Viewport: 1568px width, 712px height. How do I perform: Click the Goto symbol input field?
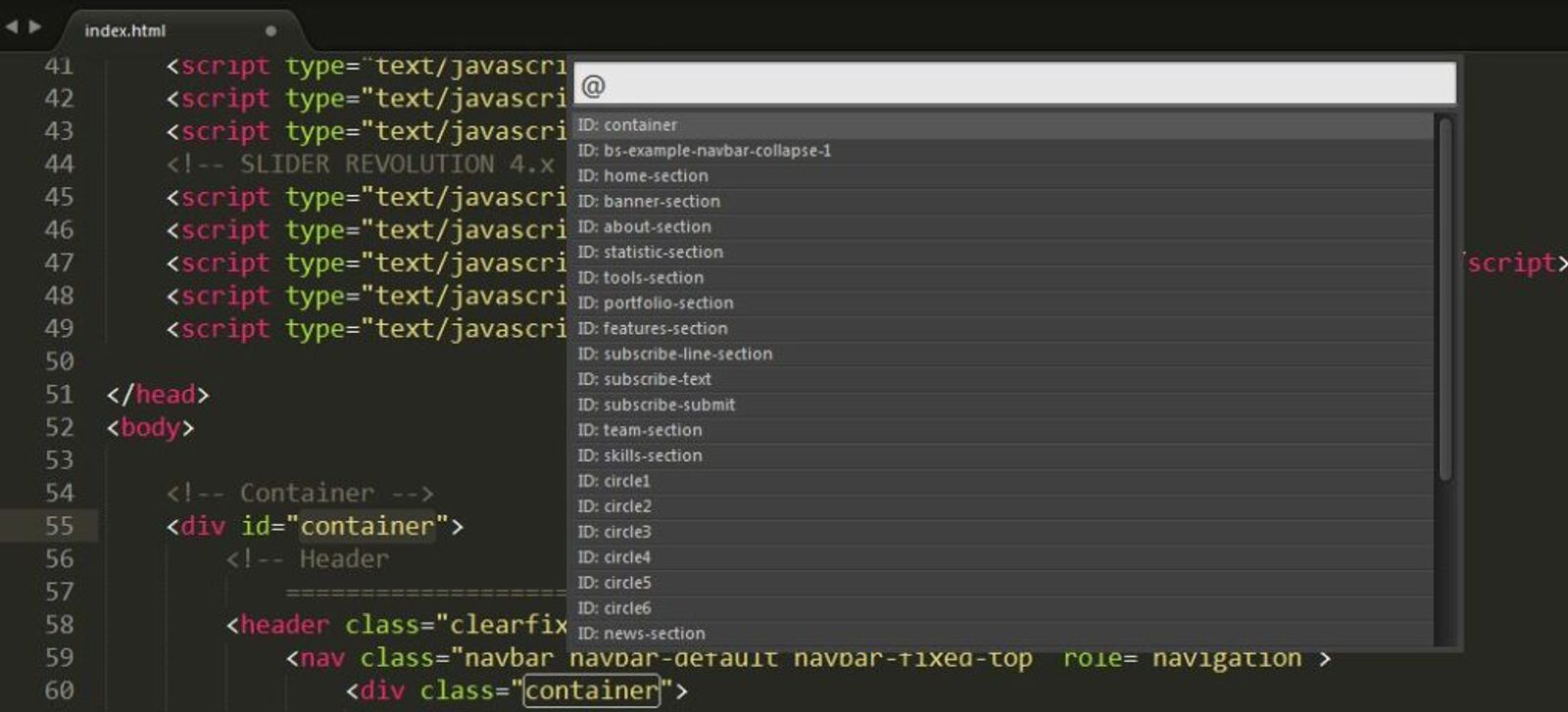(1014, 85)
